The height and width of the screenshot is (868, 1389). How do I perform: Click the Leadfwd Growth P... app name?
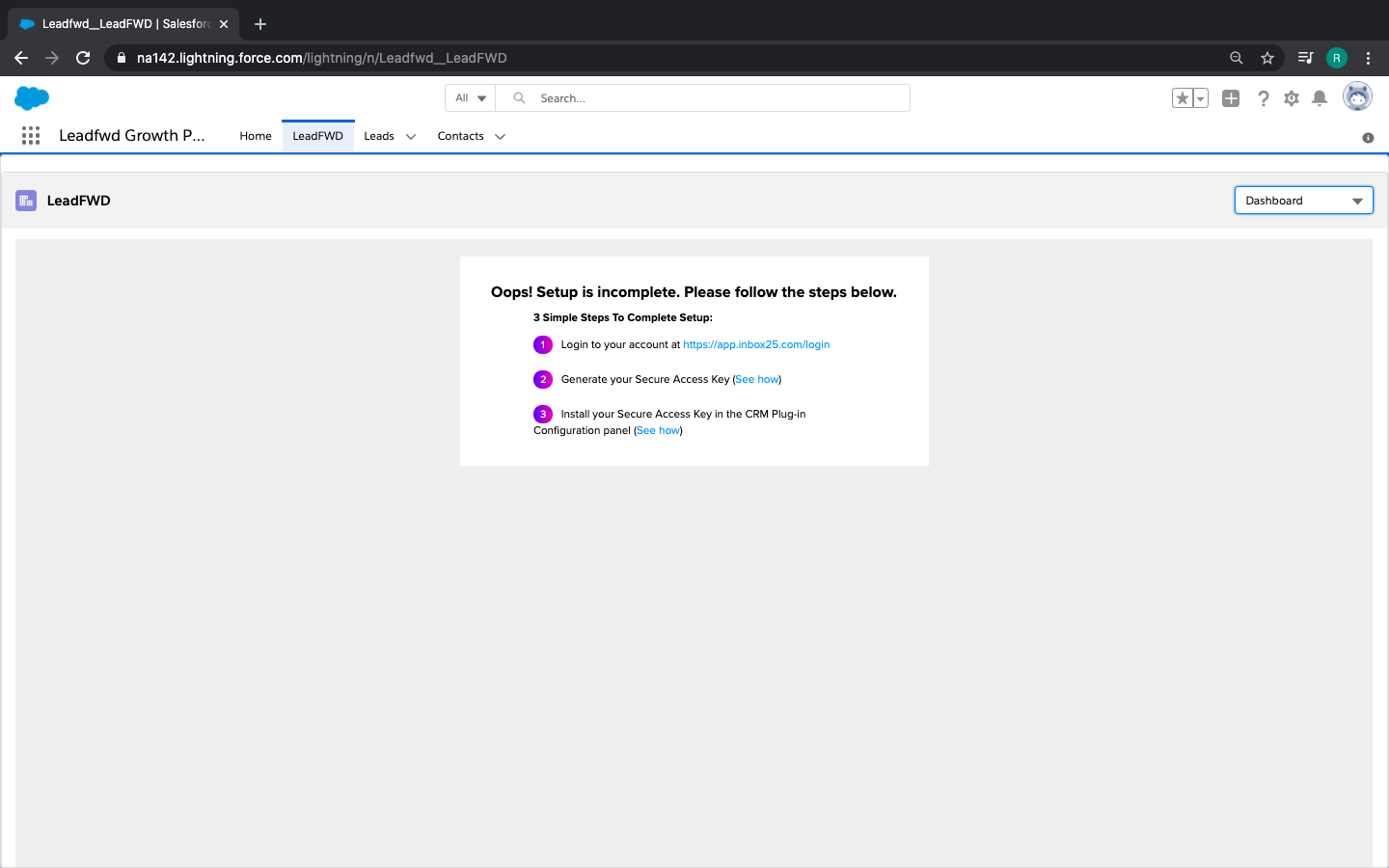coord(132,135)
